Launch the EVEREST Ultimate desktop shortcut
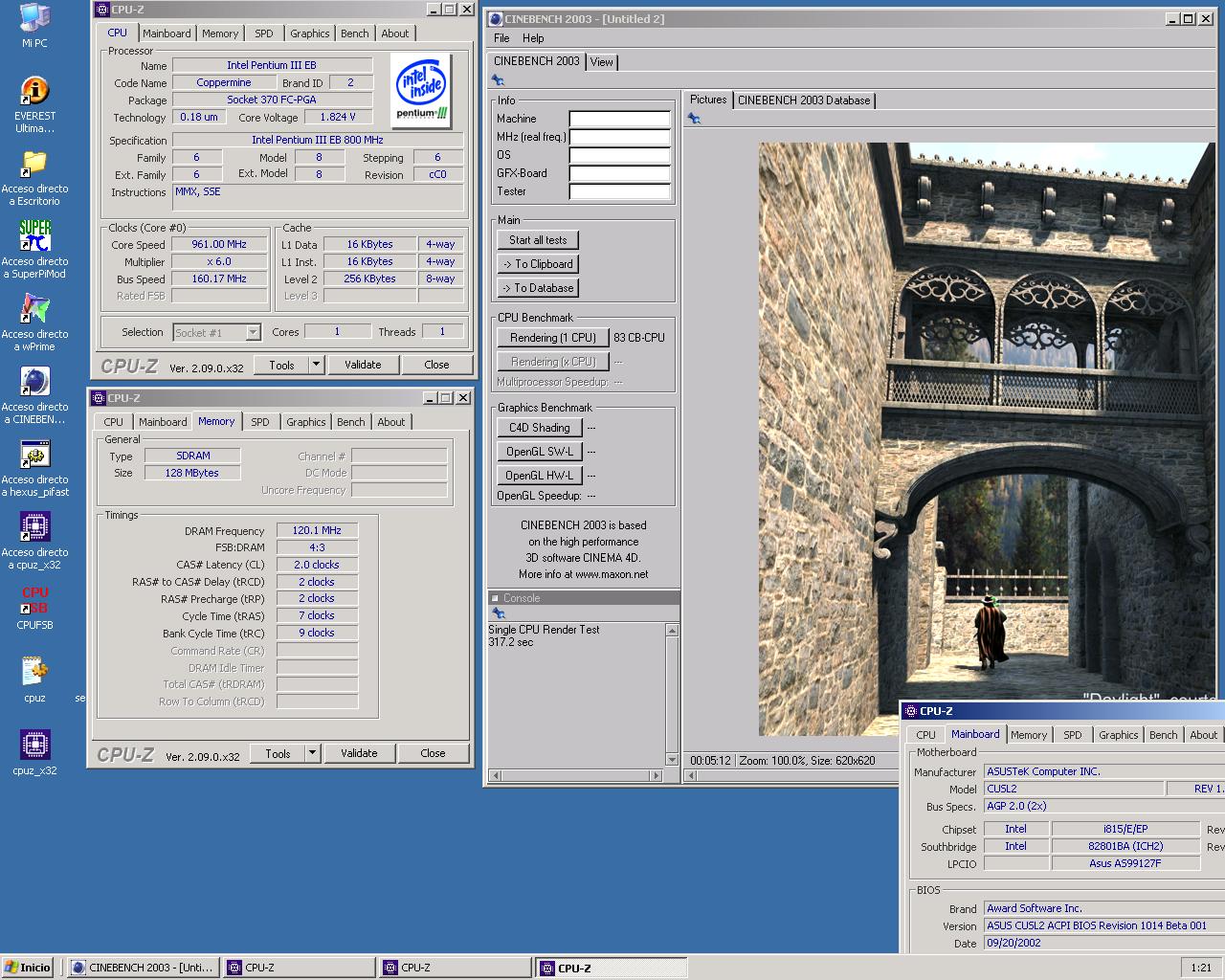 pos(34,90)
